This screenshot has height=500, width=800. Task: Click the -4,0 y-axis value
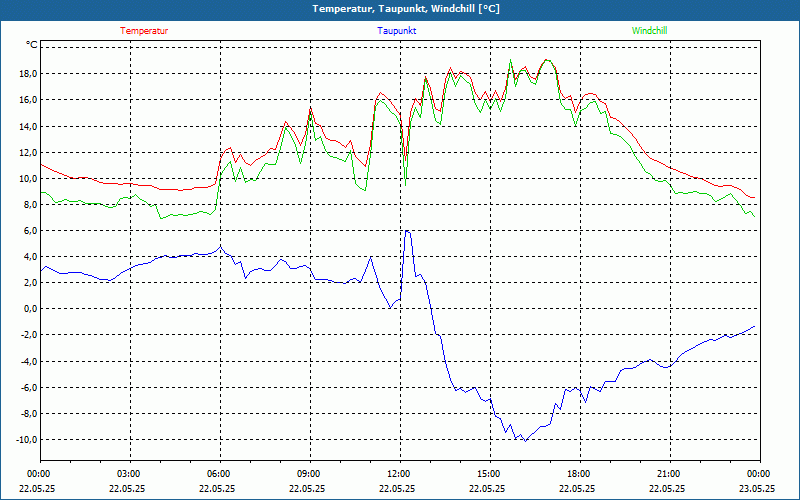click(x=29, y=361)
